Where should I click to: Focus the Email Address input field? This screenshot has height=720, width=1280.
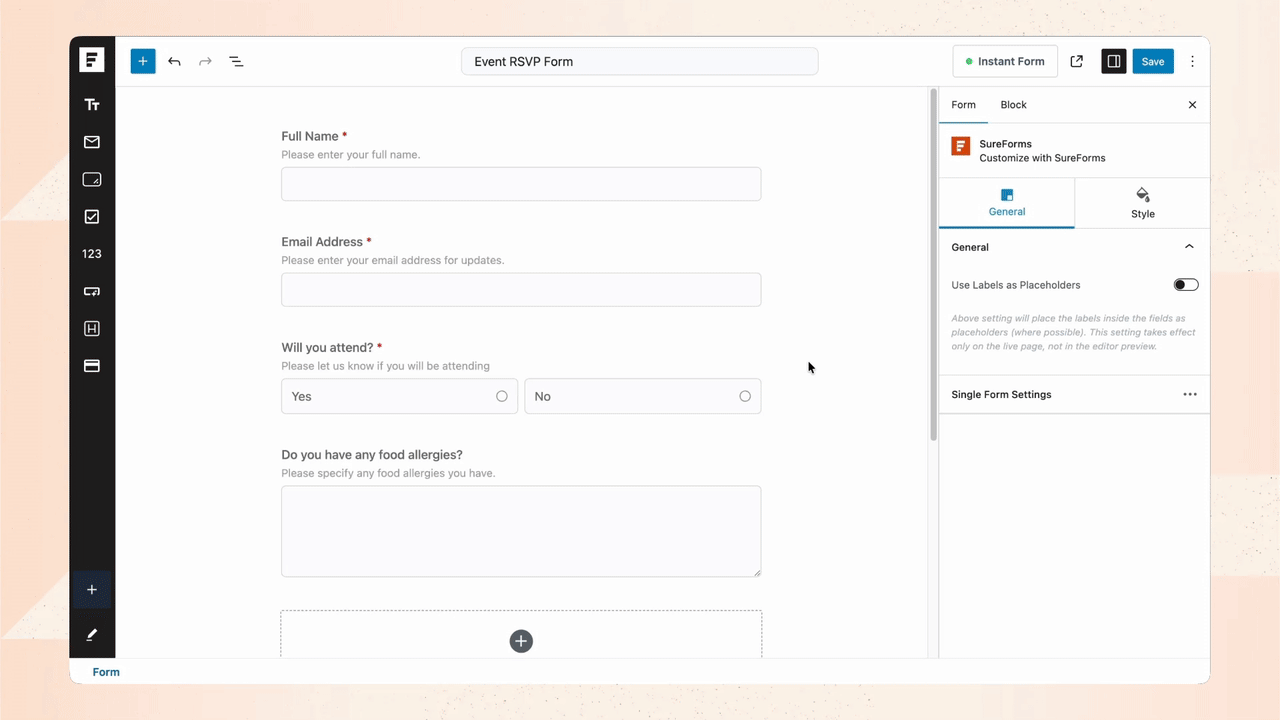tap(521, 290)
